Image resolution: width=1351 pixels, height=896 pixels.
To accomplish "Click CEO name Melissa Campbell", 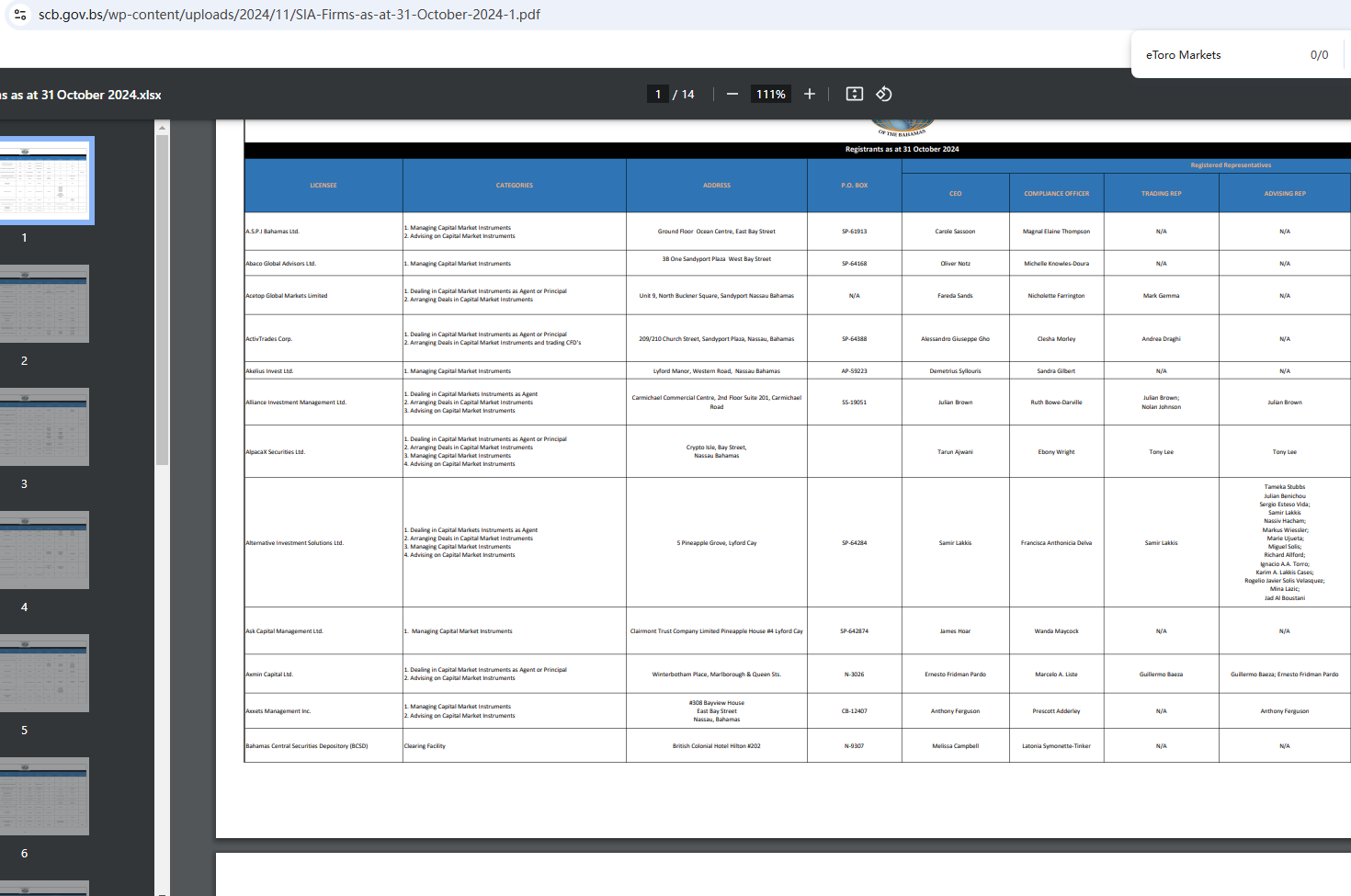I will click(955, 746).
